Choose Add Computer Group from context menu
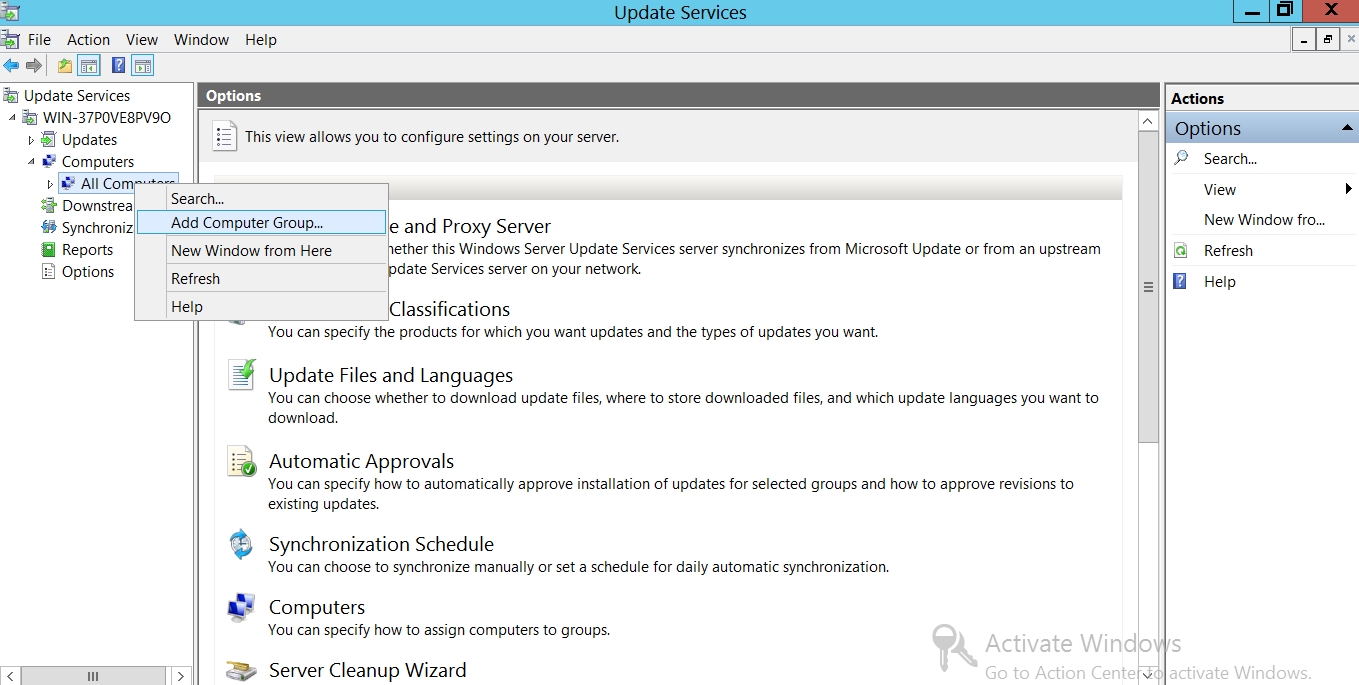Screen dimensions: 1359x685 coord(247,223)
